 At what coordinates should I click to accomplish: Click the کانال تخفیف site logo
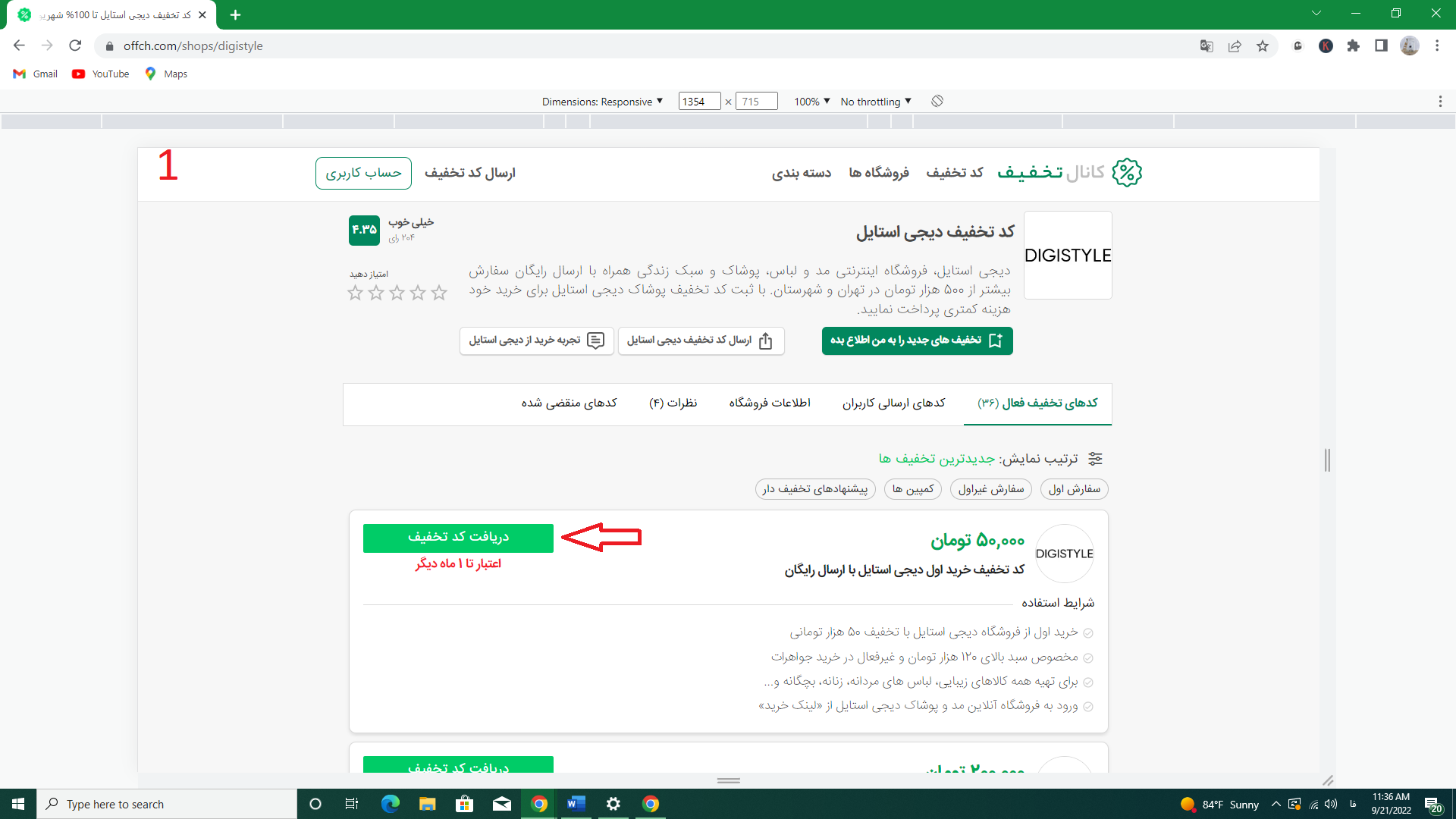coord(1069,173)
